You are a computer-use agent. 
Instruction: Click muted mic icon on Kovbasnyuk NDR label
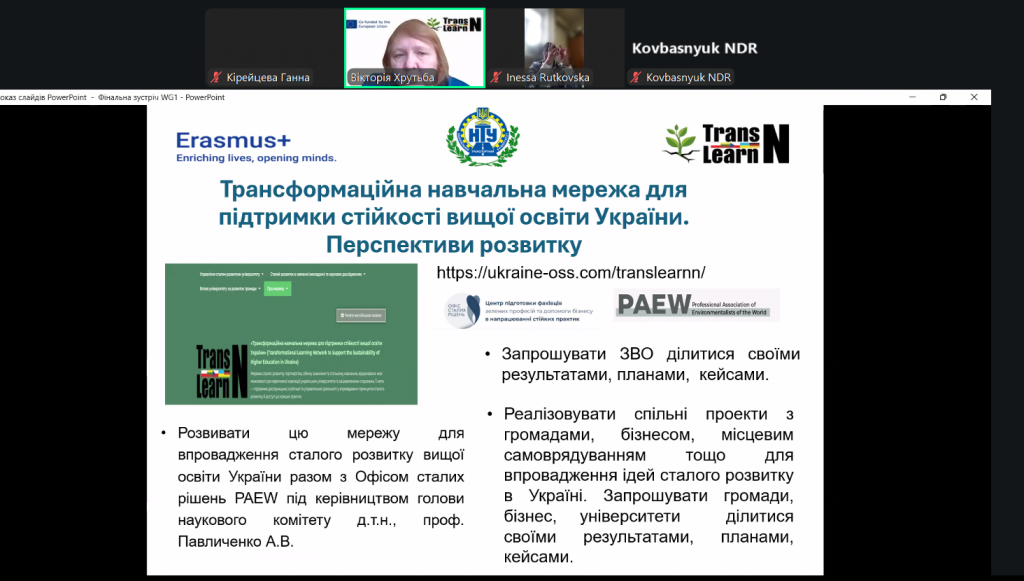(x=636, y=78)
